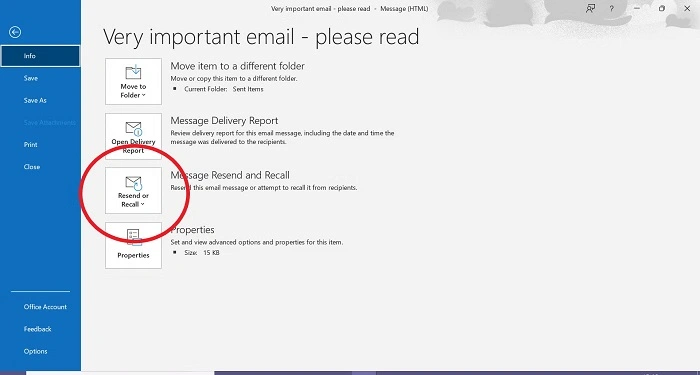Choose Save in the left sidebar
The width and height of the screenshot is (700, 375).
coord(31,78)
